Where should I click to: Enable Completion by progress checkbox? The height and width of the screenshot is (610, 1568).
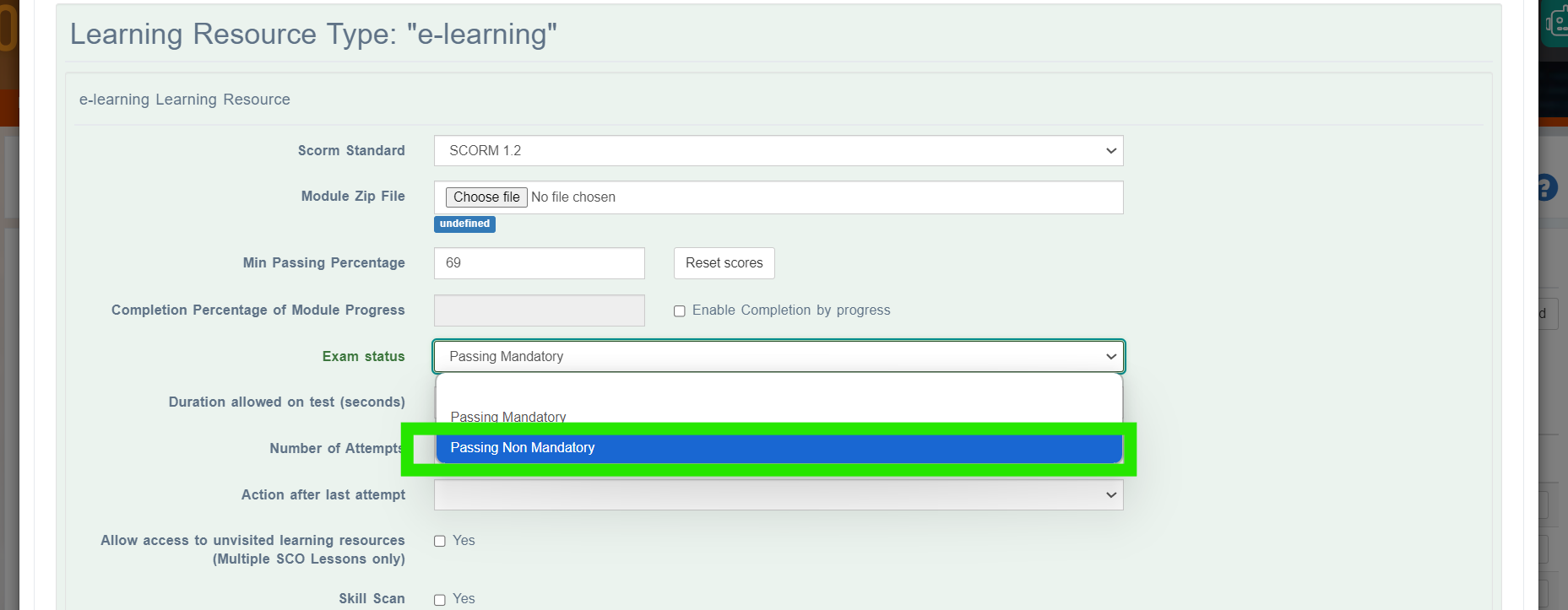pos(679,310)
